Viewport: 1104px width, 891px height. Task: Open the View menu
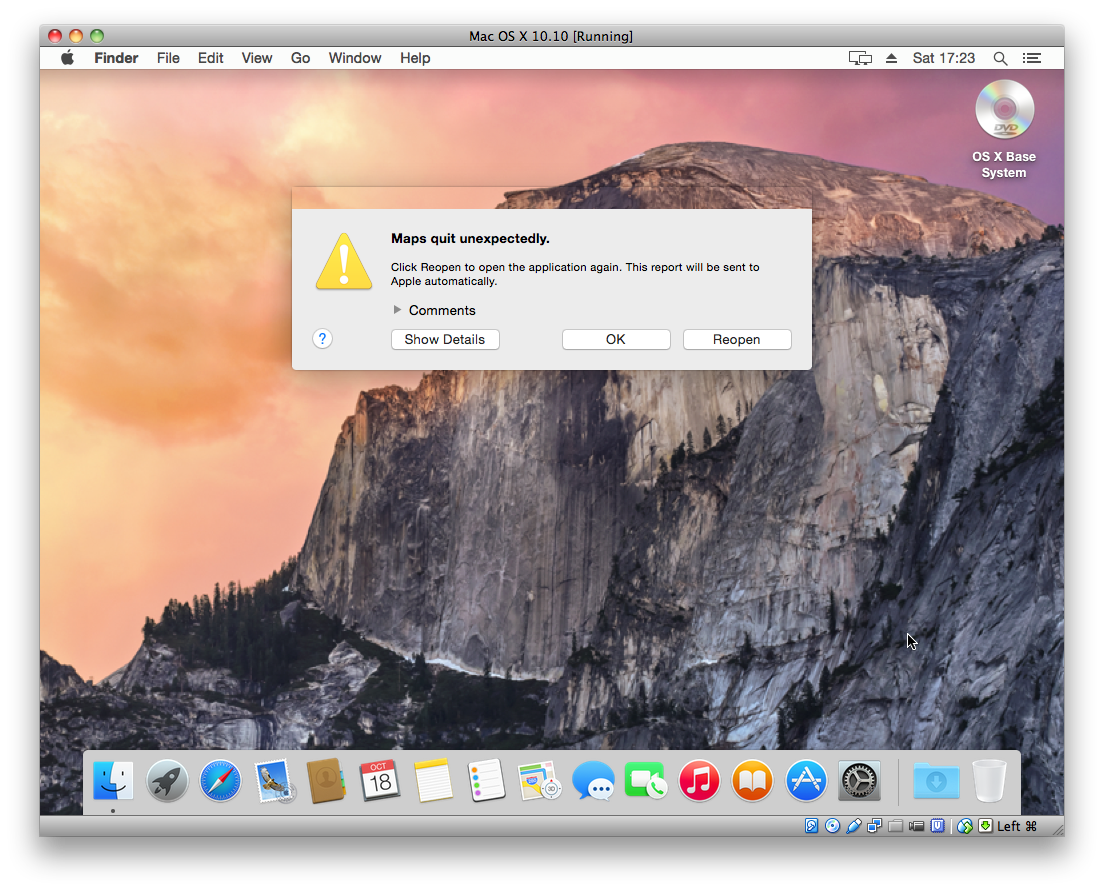tap(257, 58)
